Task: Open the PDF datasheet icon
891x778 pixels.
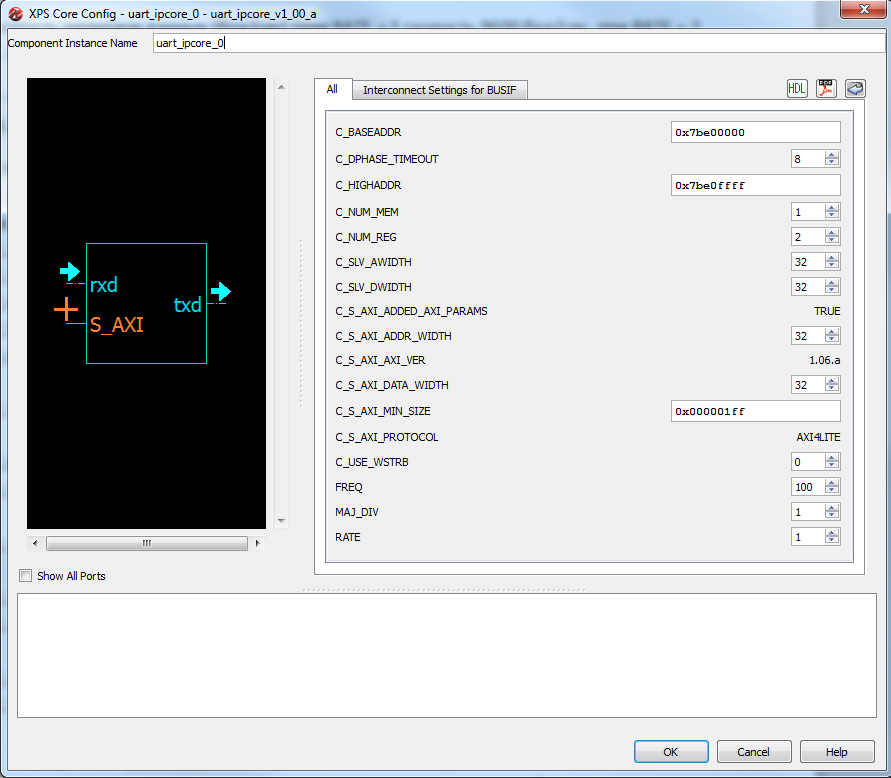Action: click(x=826, y=89)
